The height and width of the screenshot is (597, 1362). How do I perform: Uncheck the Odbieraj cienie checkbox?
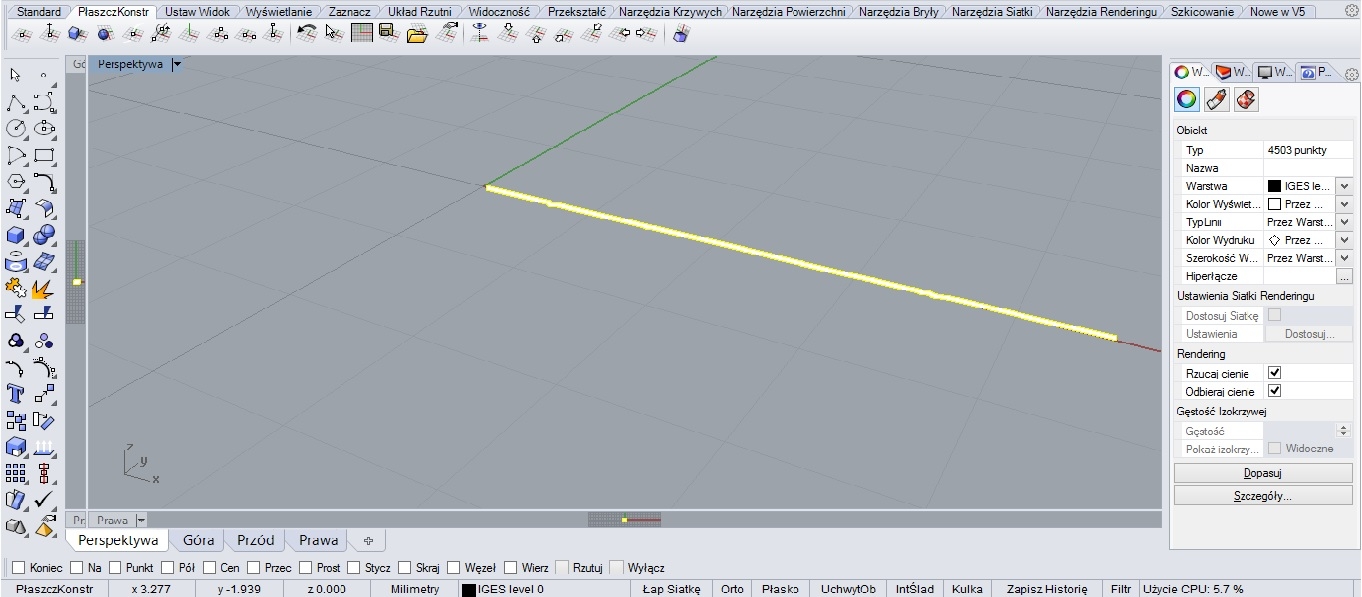(1274, 391)
